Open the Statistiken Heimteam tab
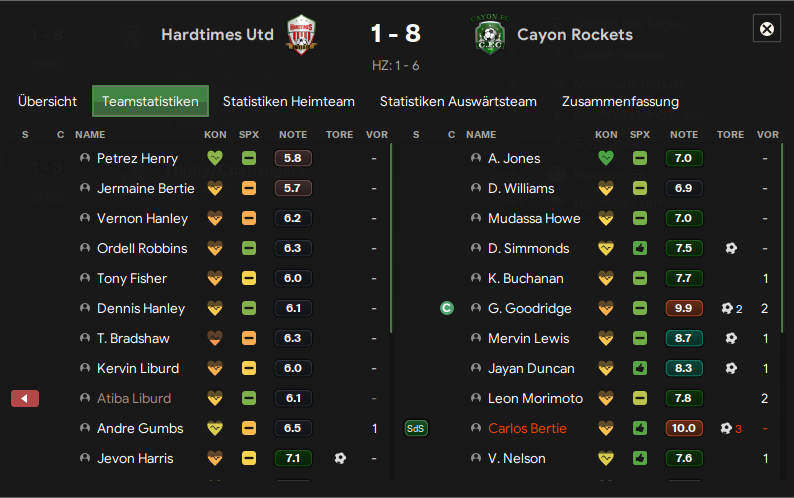Viewport: 794px width, 498px height. point(289,101)
